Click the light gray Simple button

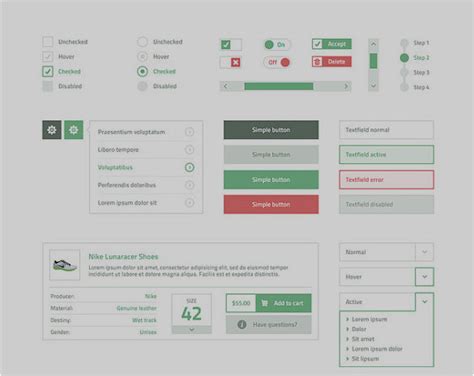point(271,154)
